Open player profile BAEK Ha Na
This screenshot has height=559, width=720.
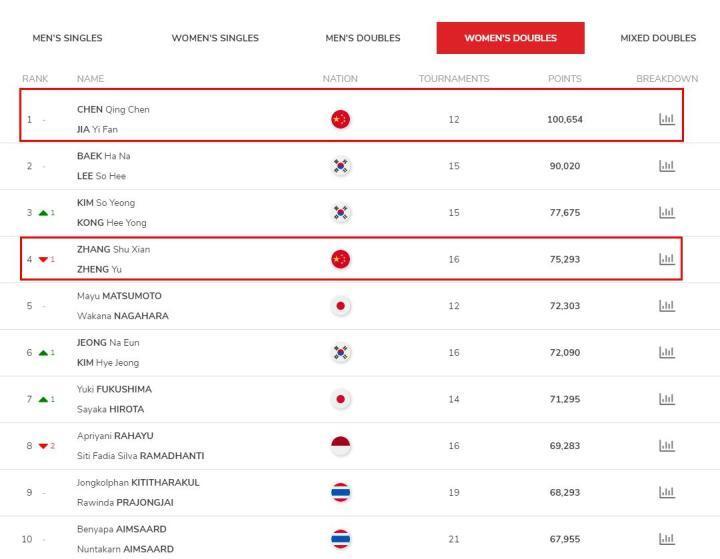[x=103, y=156]
